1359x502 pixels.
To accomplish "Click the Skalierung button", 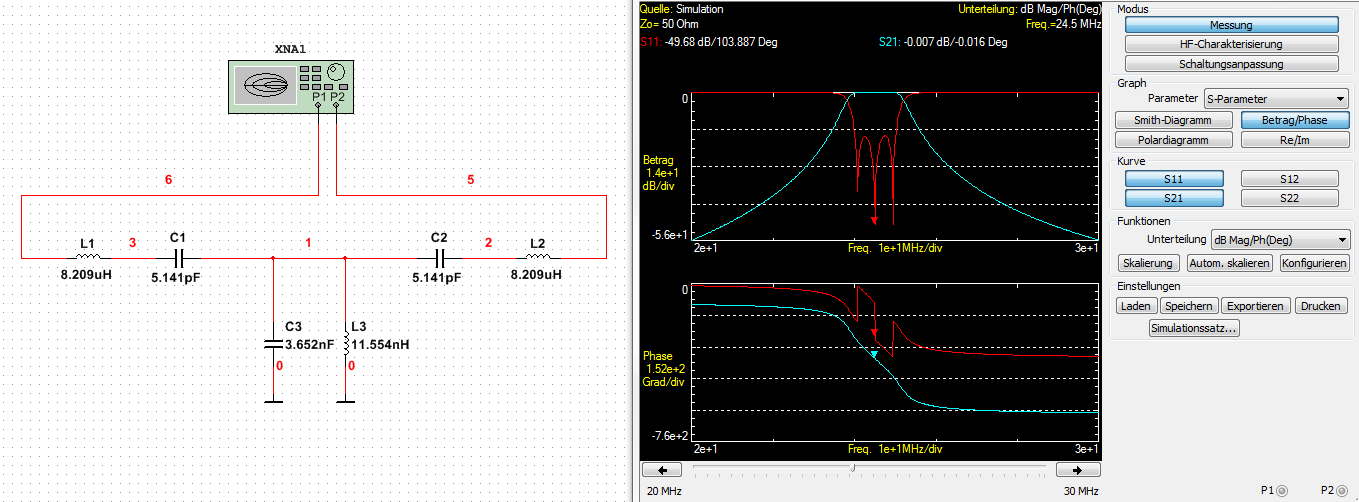I will [1148, 263].
